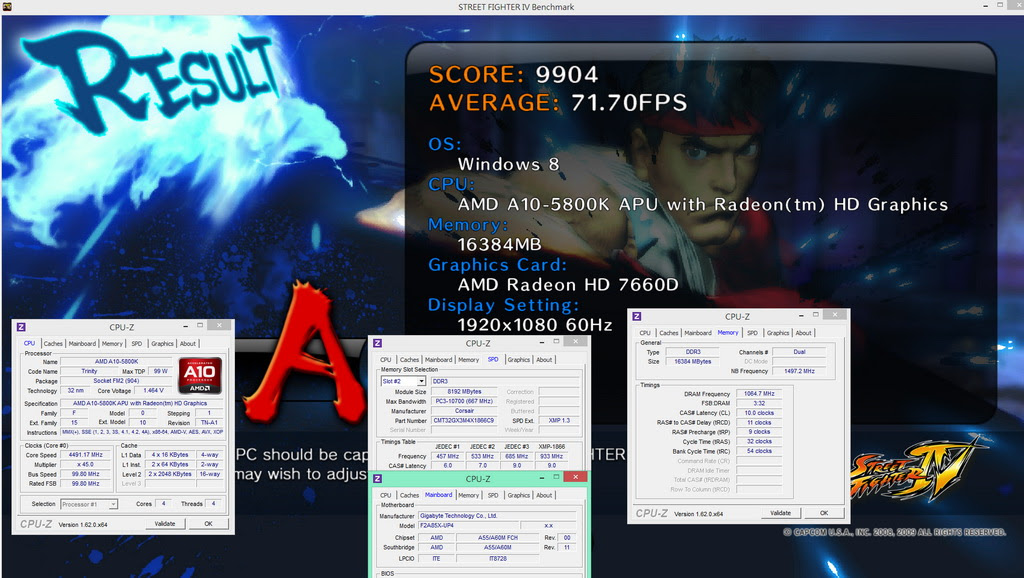Switch to Graphics tab in the CPU-Z processor window

click(162, 344)
